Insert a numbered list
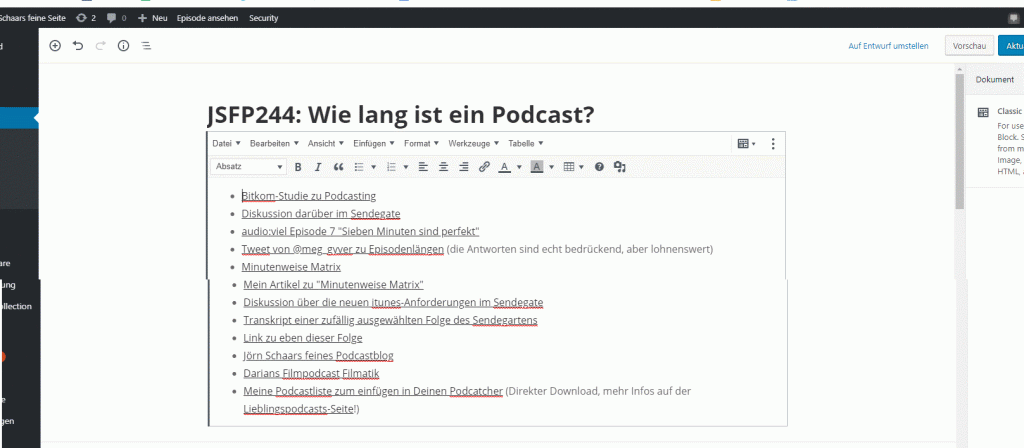 point(391,167)
